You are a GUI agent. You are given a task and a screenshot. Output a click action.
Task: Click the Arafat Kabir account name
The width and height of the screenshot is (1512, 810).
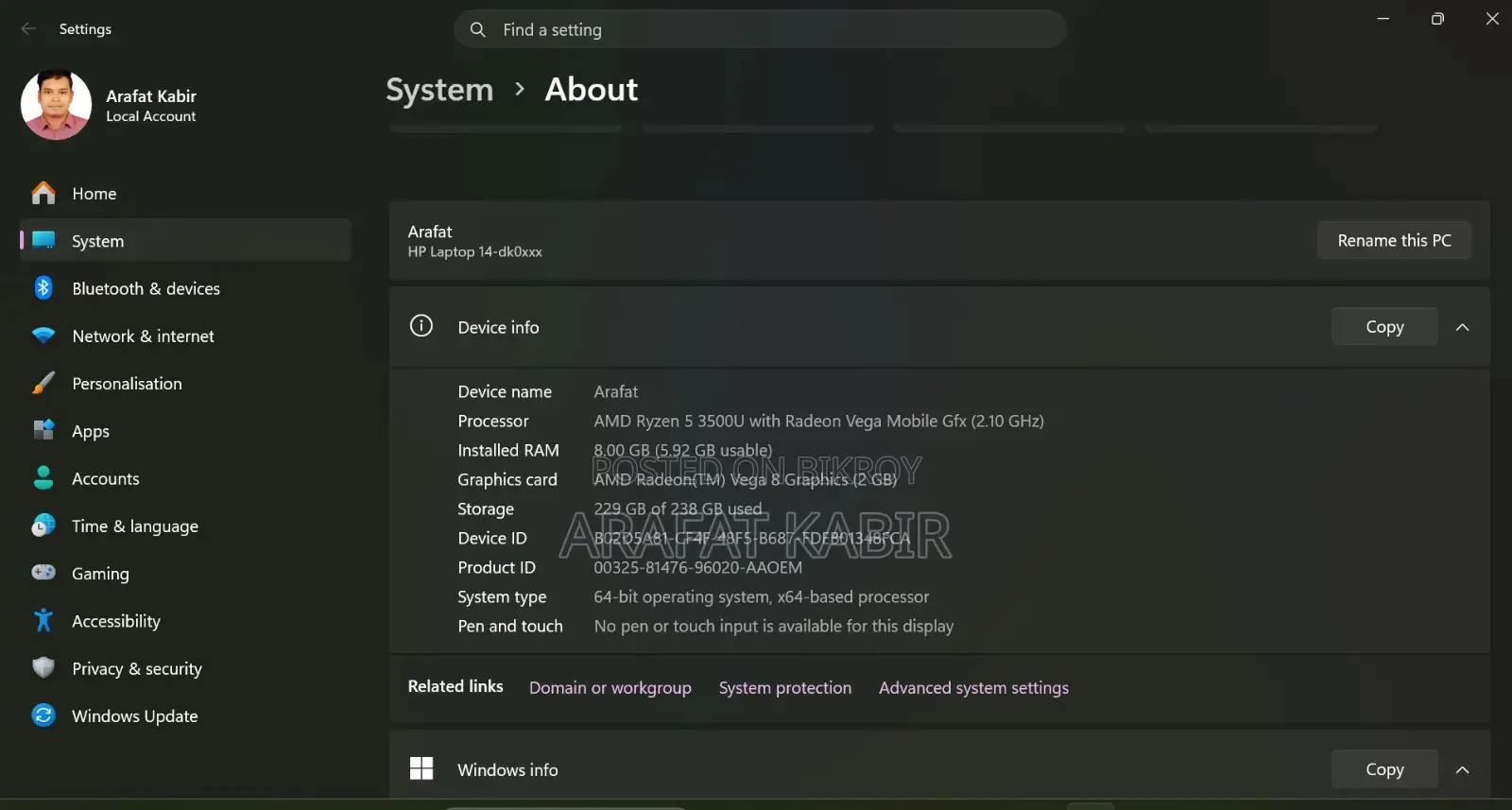click(151, 95)
